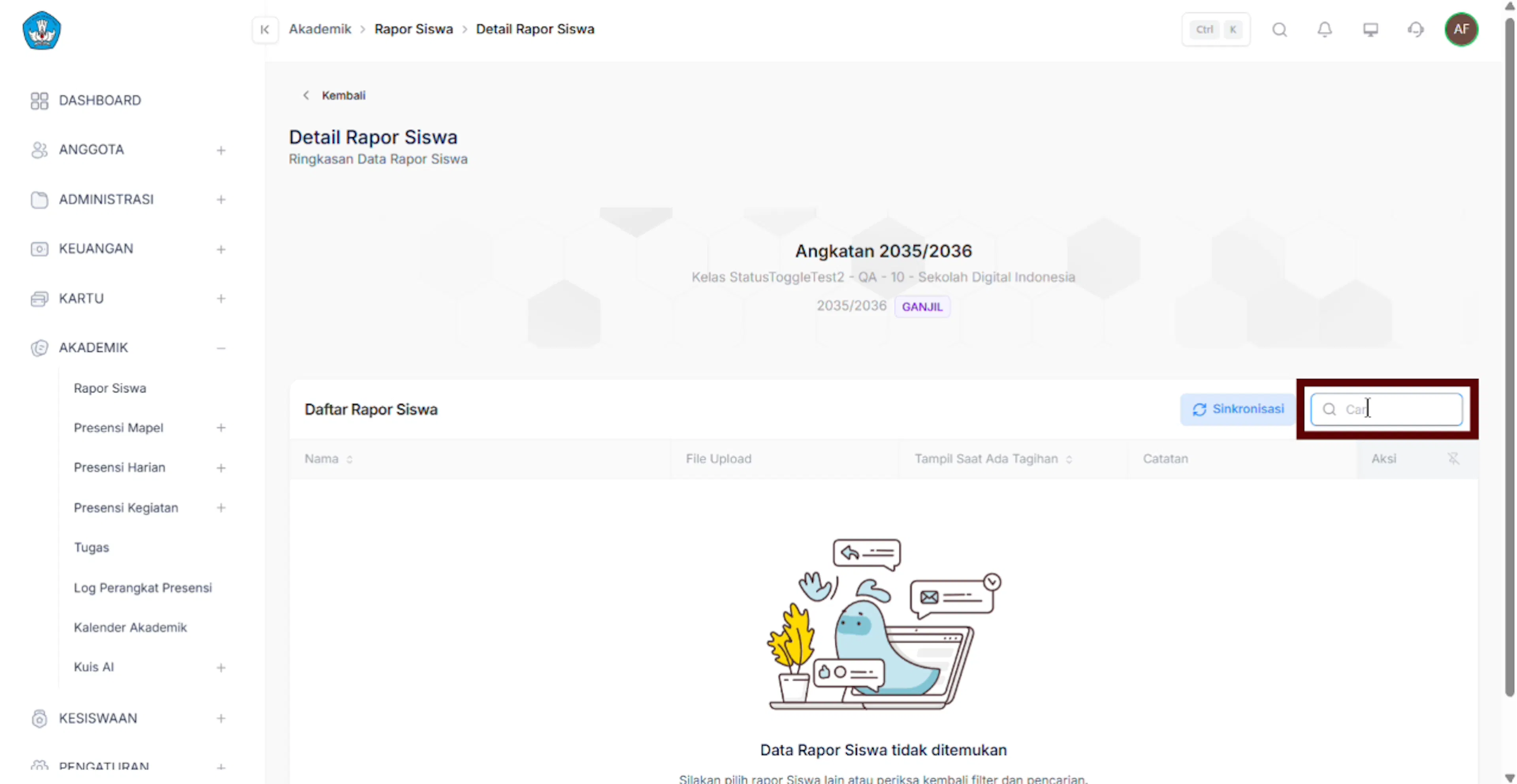Screen dimensions: 1517x784
Task: Click the Sinkronisasi button
Action: 1237,409
